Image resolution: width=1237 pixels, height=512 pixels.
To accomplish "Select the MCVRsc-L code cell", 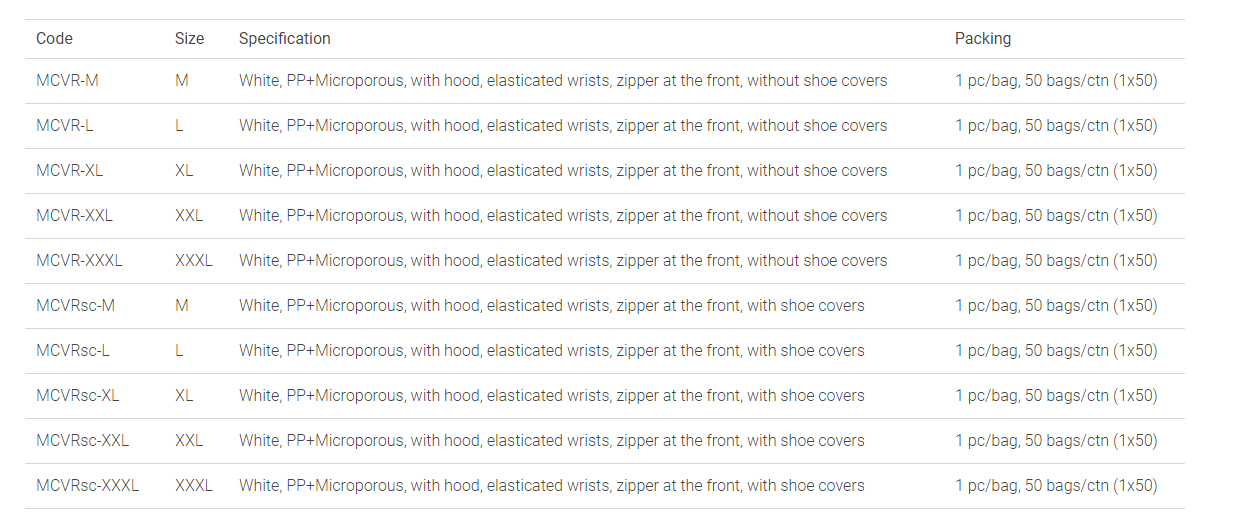I will click(72, 351).
